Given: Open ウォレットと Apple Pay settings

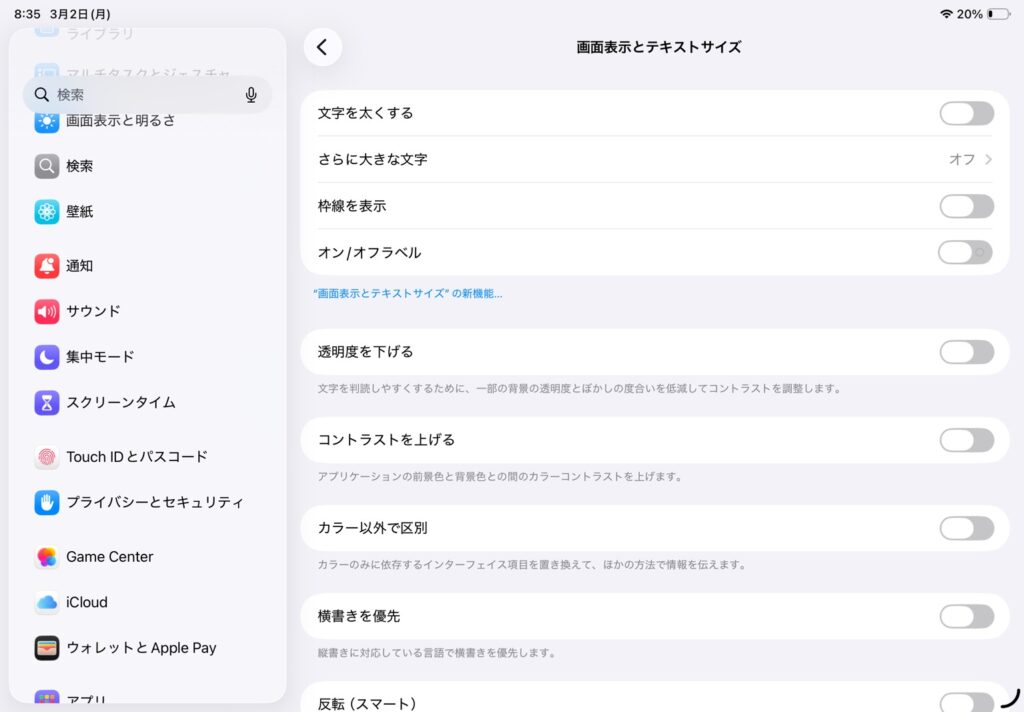Looking at the screenshot, I should click(x=141, y=648).
